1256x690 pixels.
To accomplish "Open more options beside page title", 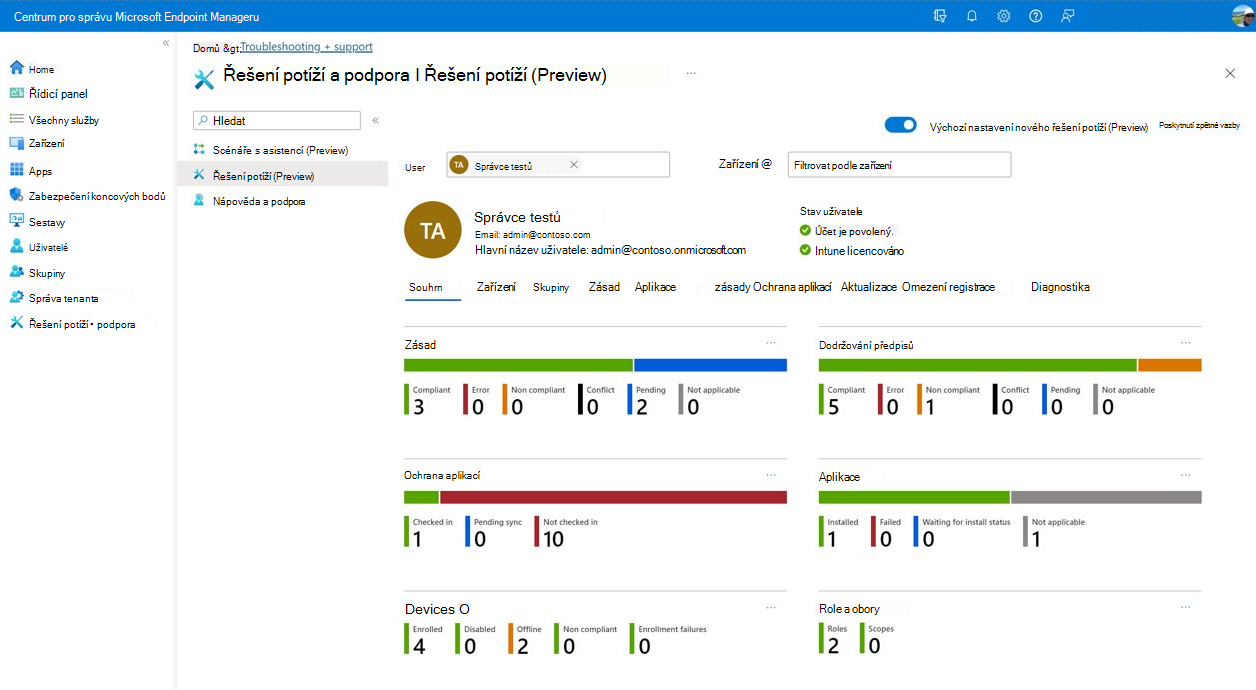I will pyautogui.click(x=691, y=73).
